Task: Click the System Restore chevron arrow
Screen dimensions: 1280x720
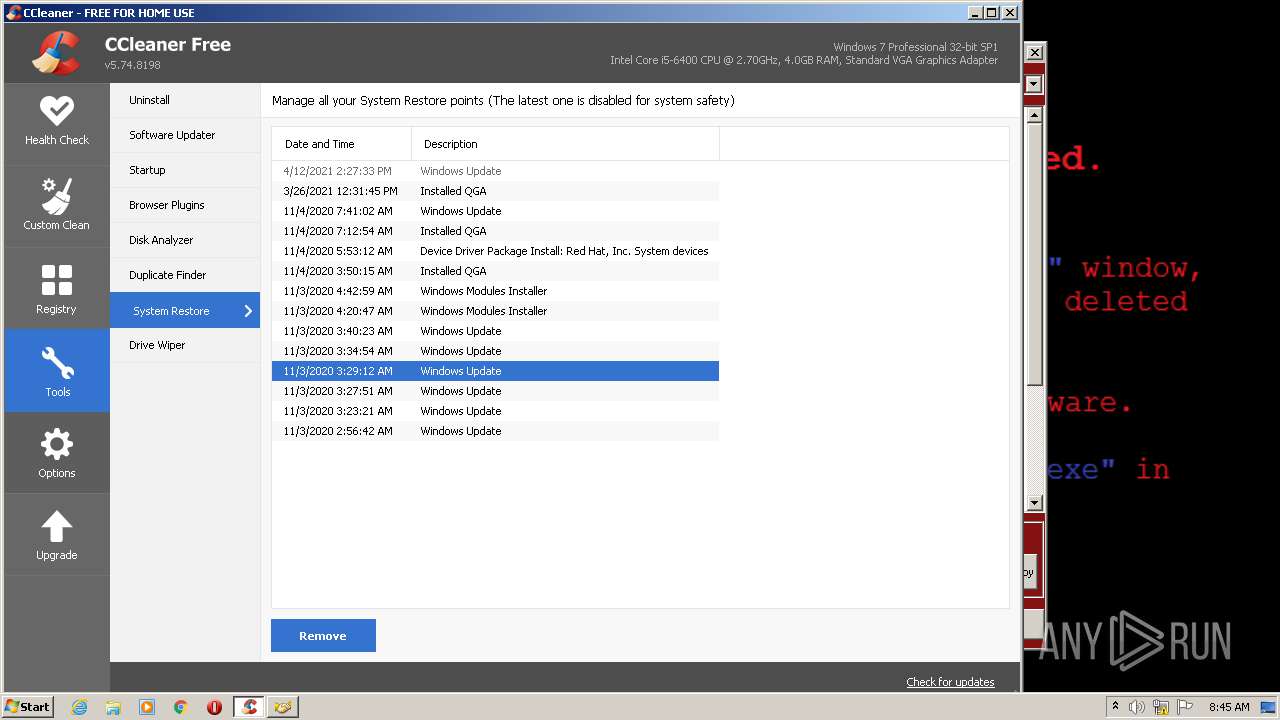Action: [x=248, y=311]
